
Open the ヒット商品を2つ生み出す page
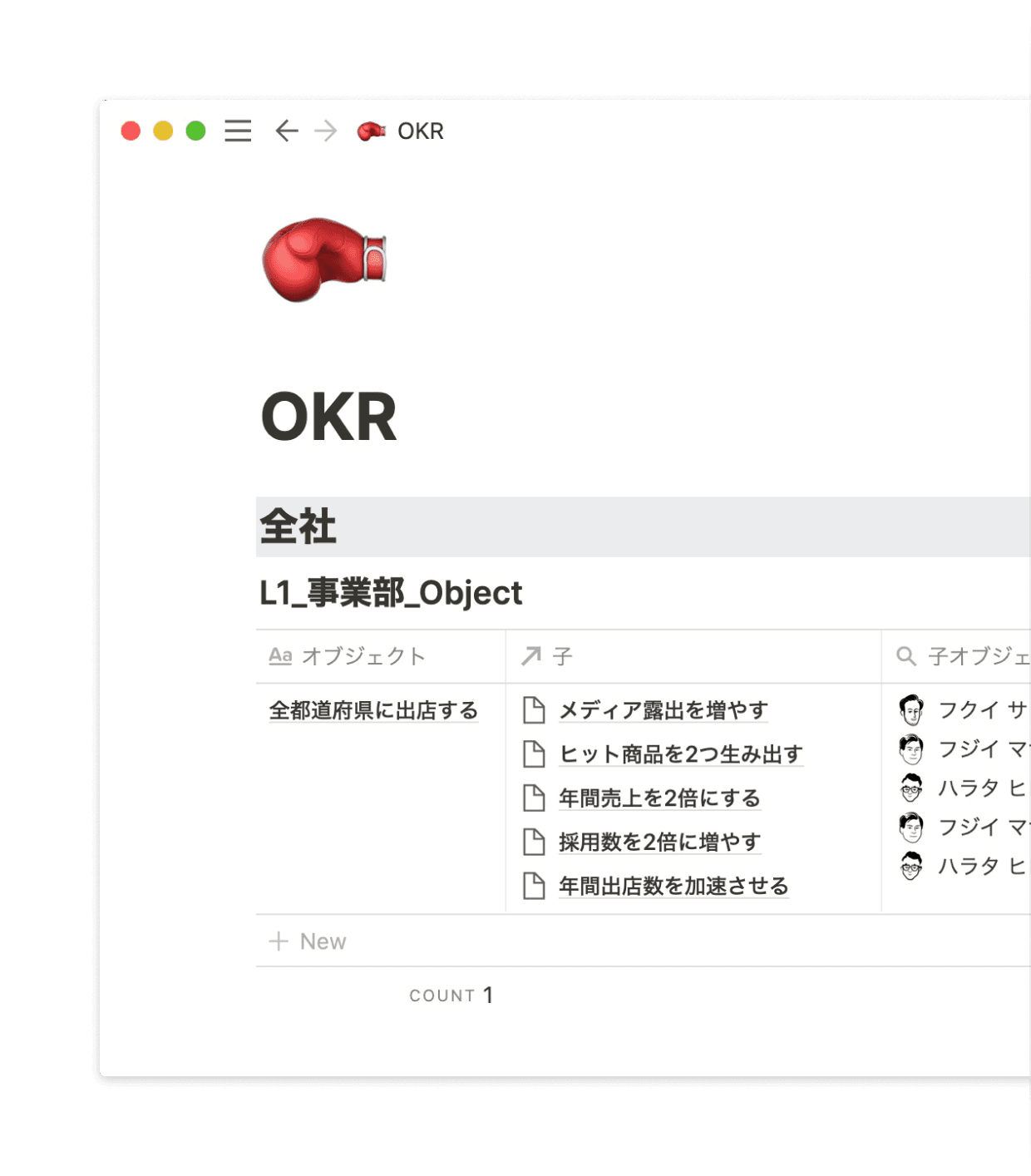[680, 754]
